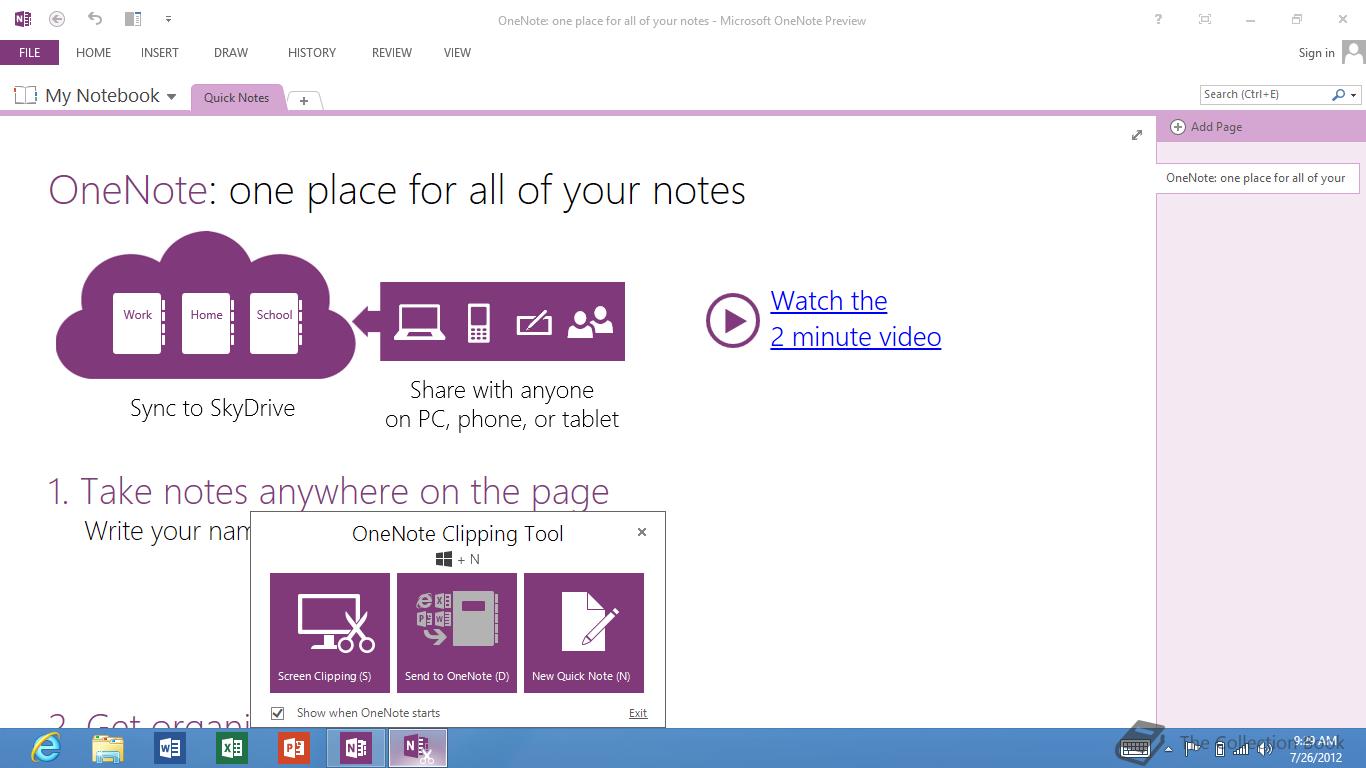This screenshot has height=768, width=1366.
Task: Open the FILE tab
Action: pyautogui.click(x=29, y=53)
